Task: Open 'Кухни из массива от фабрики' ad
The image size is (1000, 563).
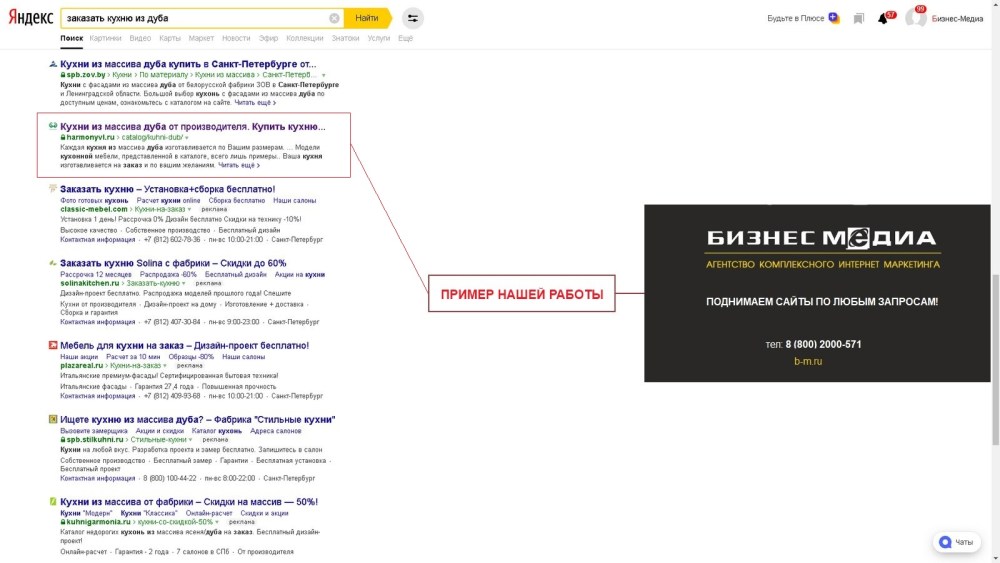Action: pyautogui.click(x=189, y=501)
